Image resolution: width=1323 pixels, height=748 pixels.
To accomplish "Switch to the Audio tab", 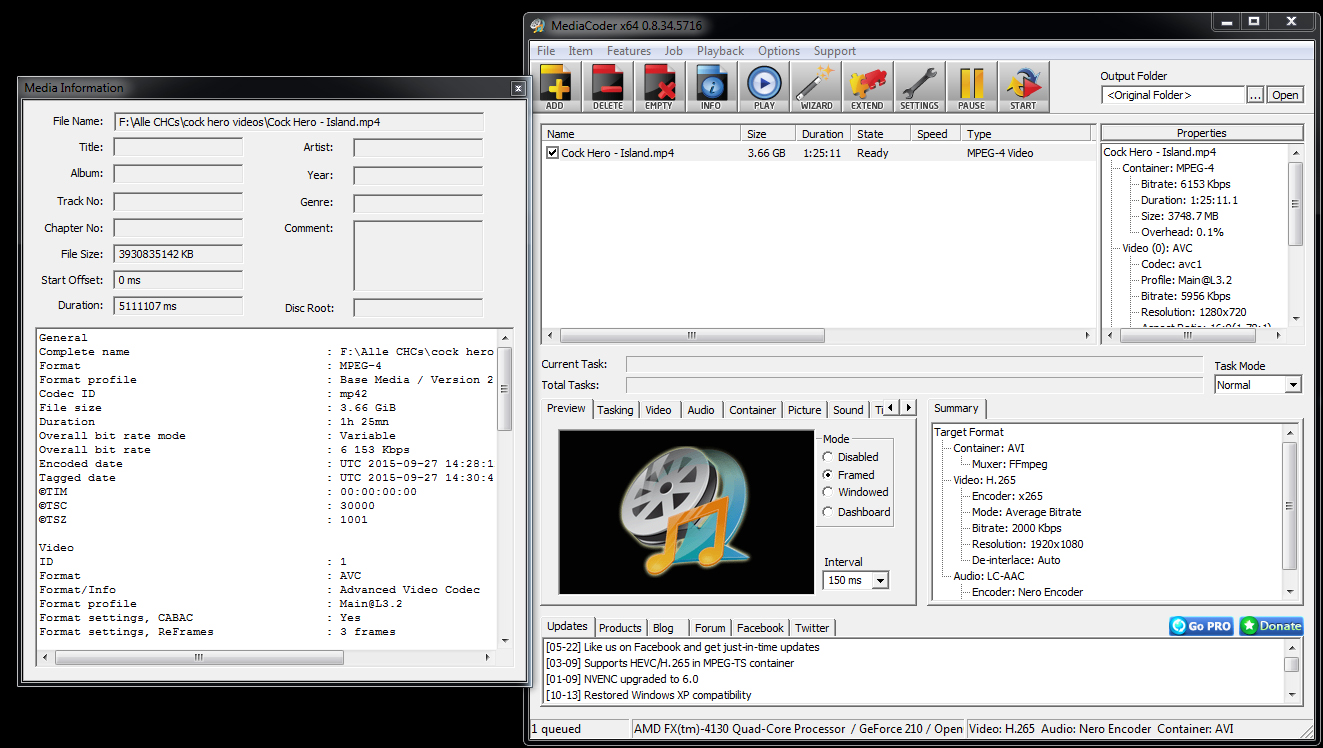I will pyautogui.click(x=701, y=410).
